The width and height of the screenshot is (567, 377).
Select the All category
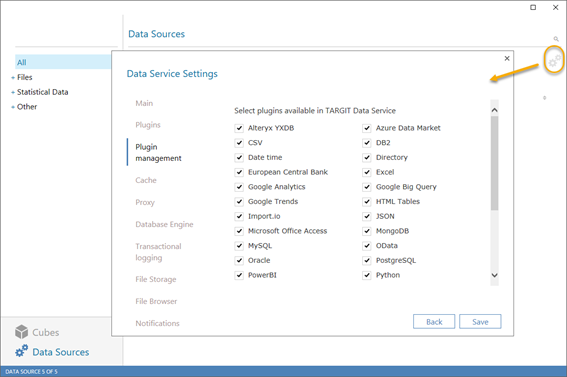pos(63,62)
